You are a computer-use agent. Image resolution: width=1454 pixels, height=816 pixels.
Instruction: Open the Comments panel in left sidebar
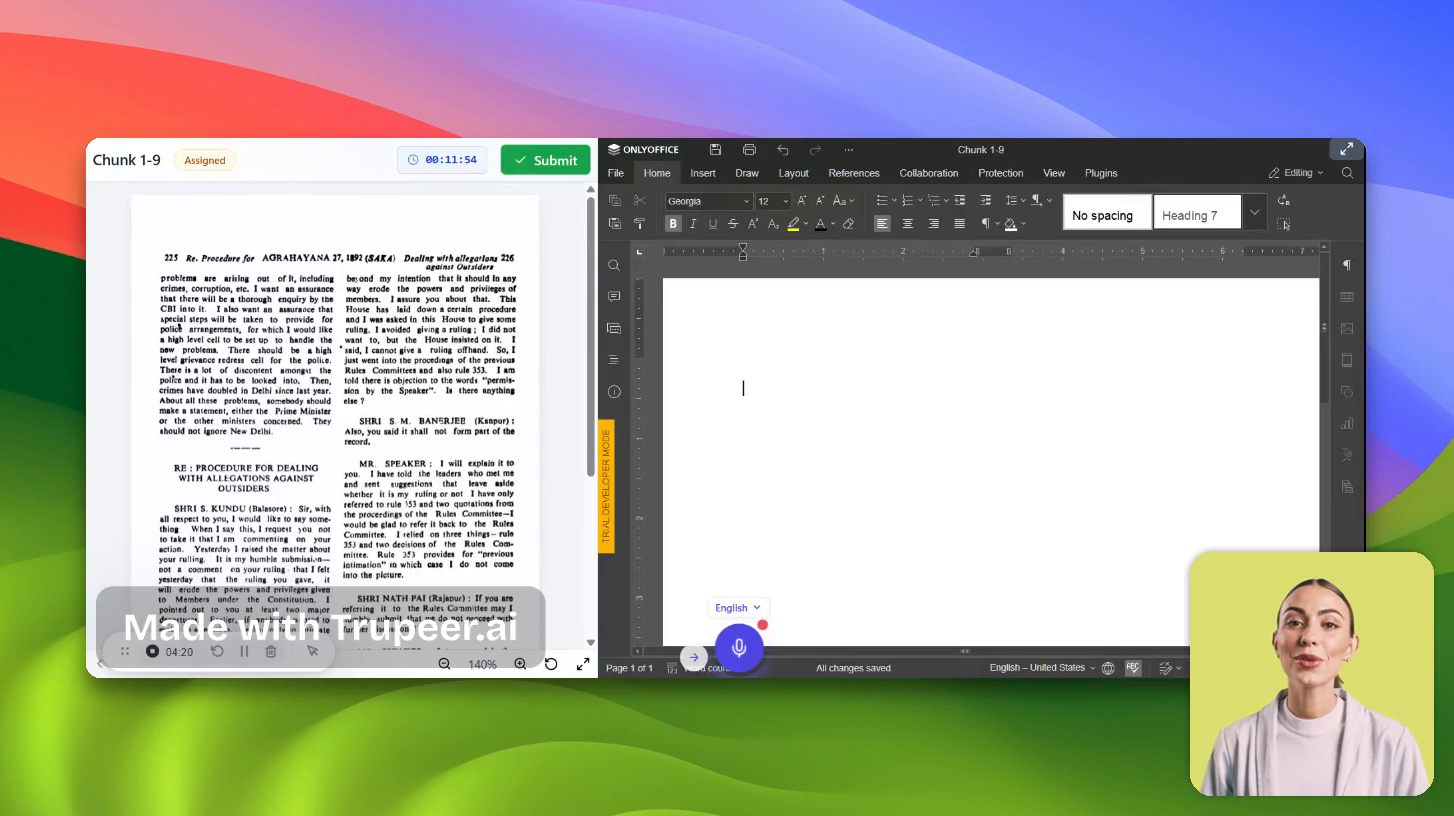[614, 297]
